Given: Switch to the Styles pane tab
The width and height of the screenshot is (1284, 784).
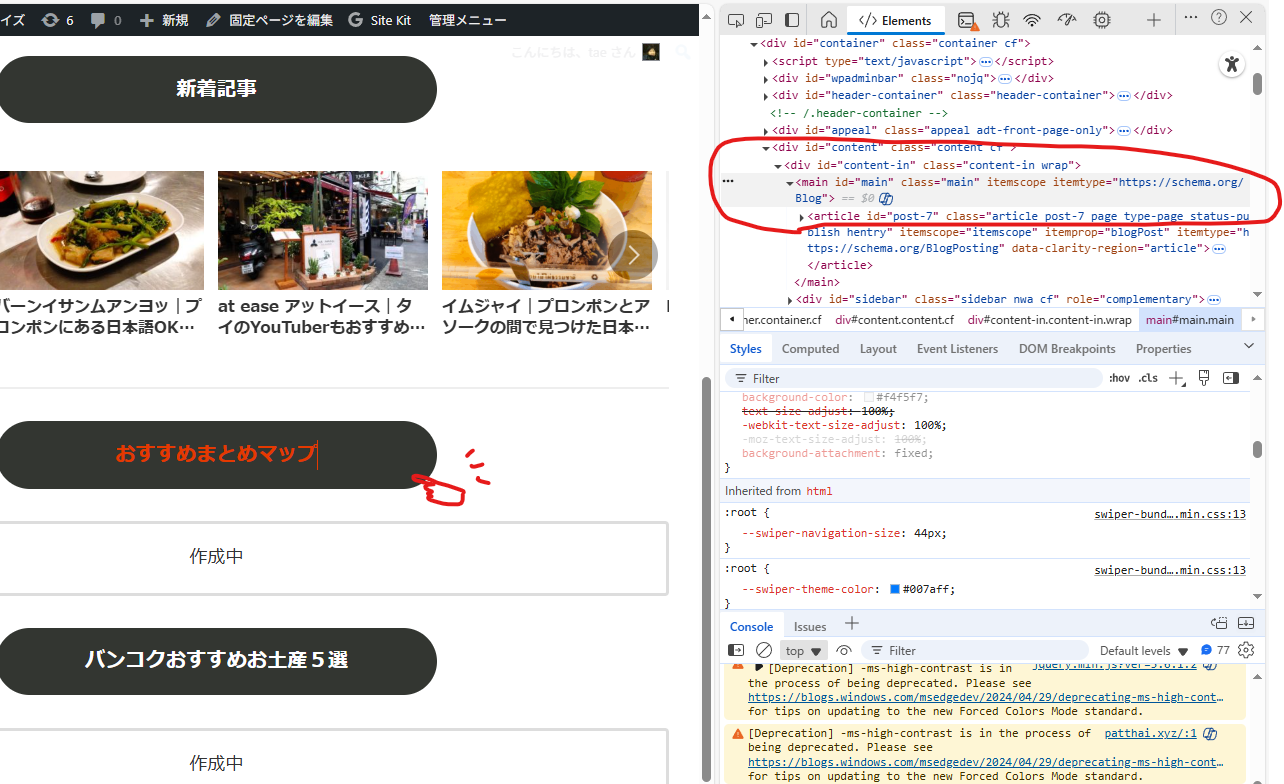Looking at the screenshot, I should [745, 349].
